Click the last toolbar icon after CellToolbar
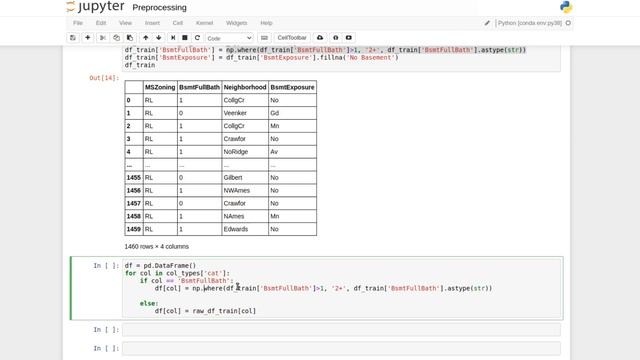 349,38
